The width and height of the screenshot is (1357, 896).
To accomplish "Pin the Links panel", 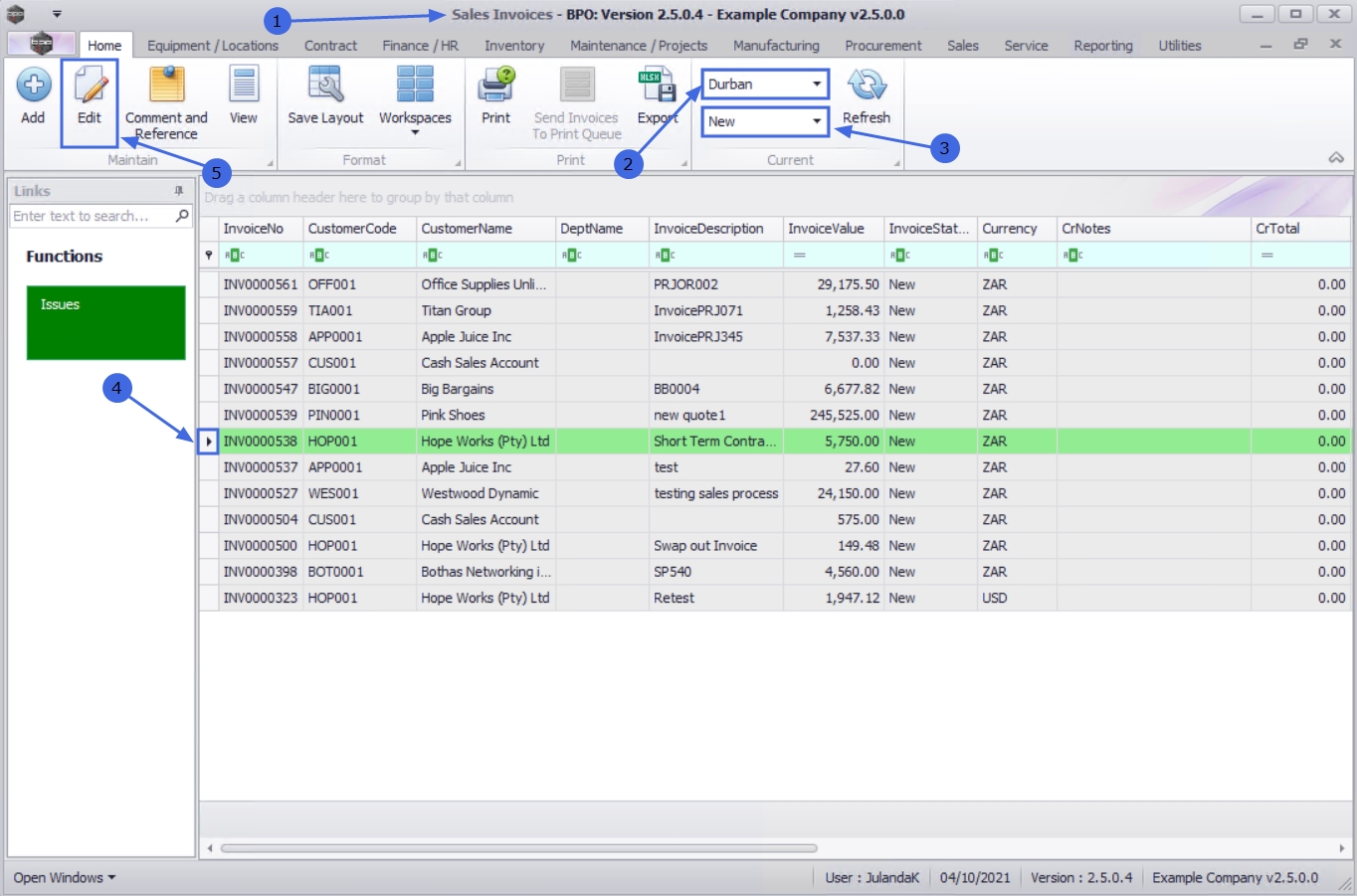I will tap(179, 191).
